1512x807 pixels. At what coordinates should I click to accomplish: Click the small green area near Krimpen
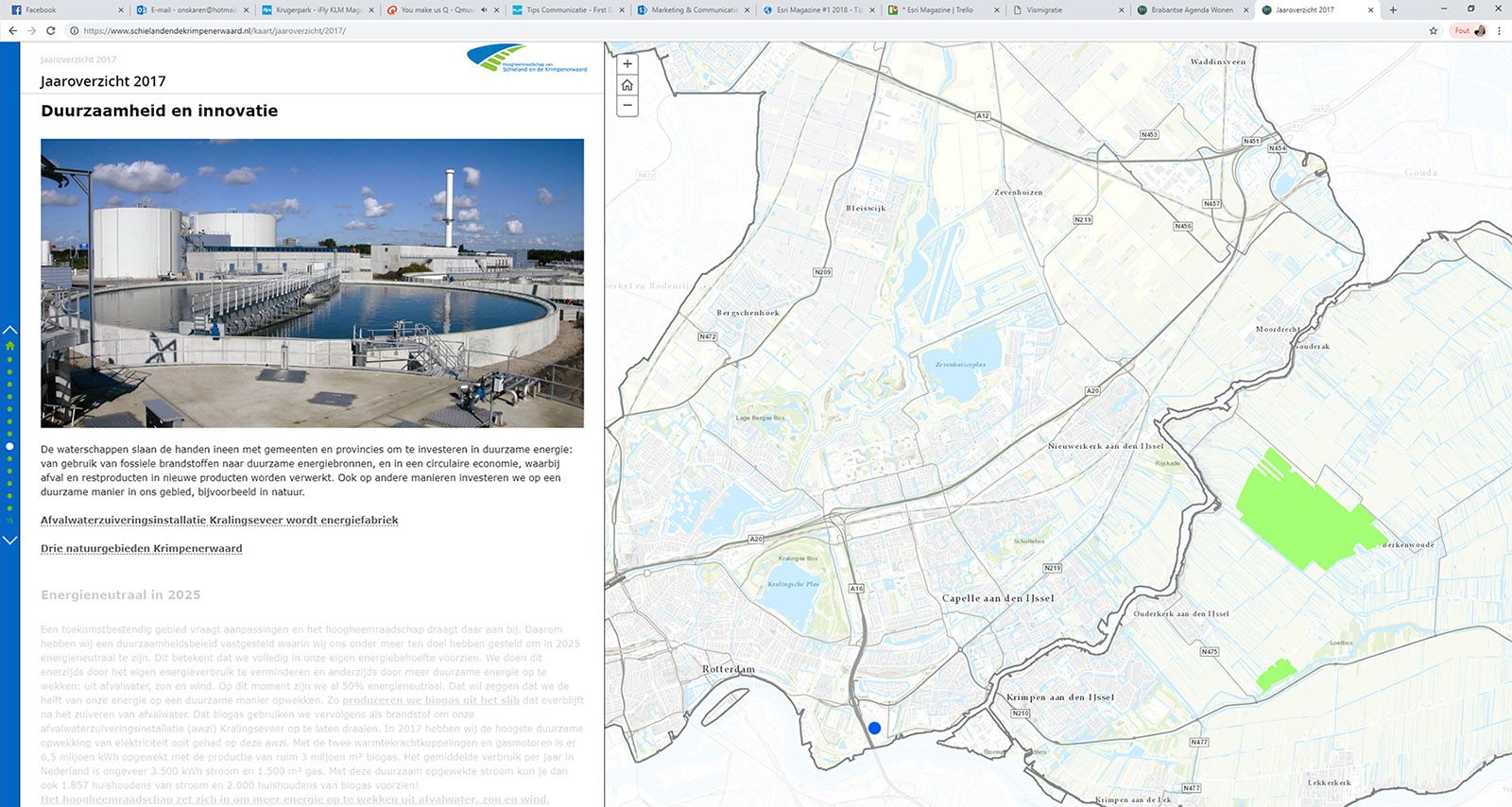click(x=1275, y=674)
